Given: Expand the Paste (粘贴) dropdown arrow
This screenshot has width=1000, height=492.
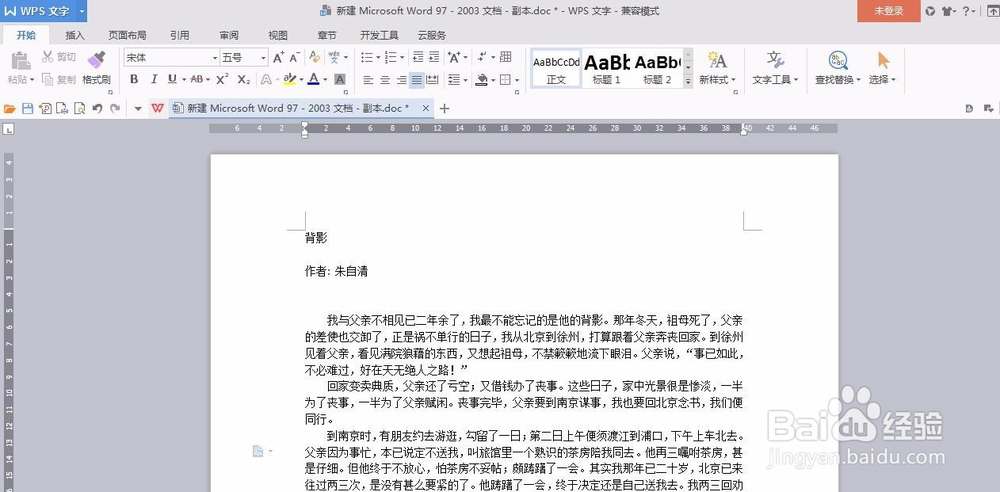Looking at the screenshot, I should click(x=31, y=80).
